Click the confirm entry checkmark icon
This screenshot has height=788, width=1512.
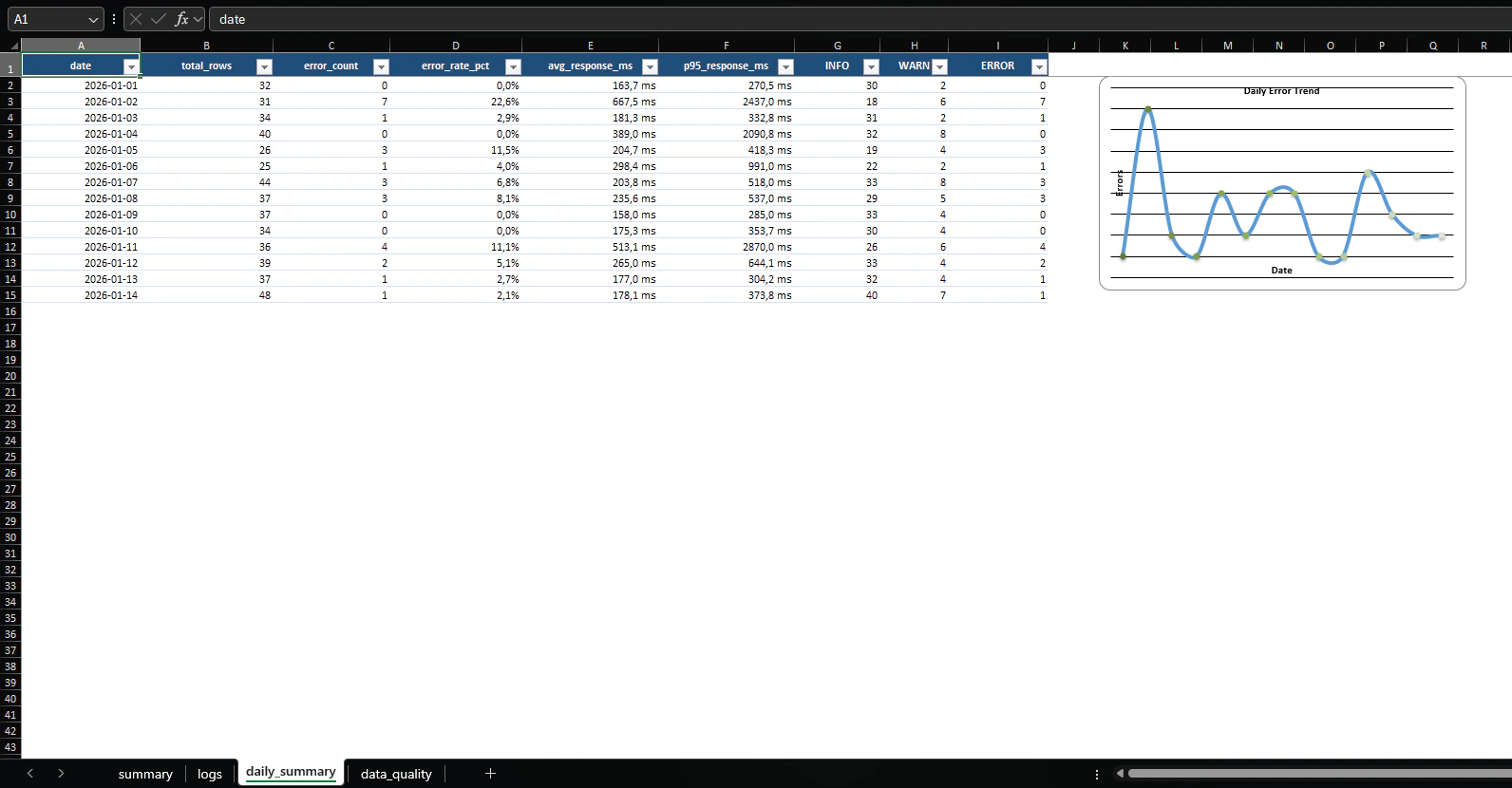pyautogui.click(x=159, y=19)
